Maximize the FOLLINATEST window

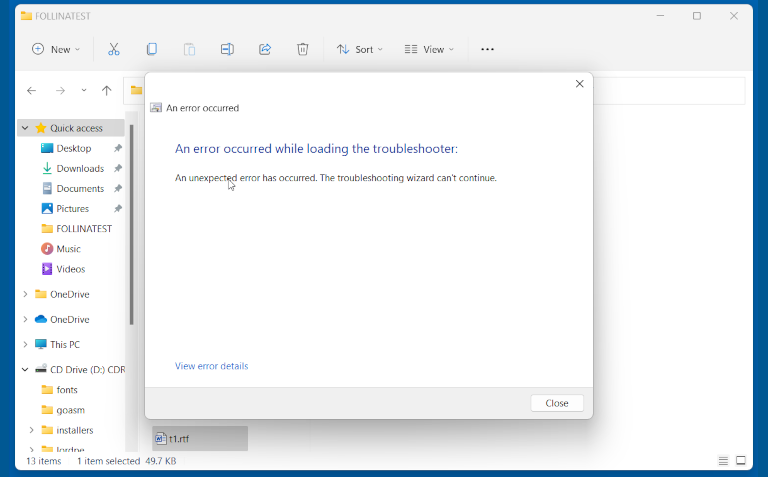click(696, 16)
